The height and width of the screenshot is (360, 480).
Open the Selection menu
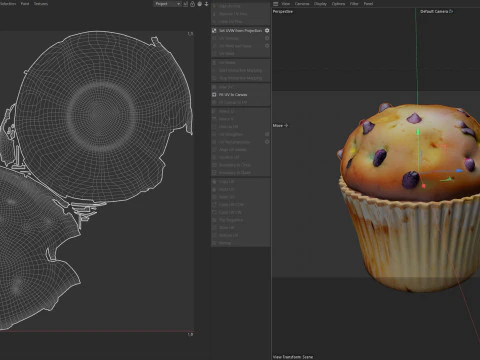point(7,4)
